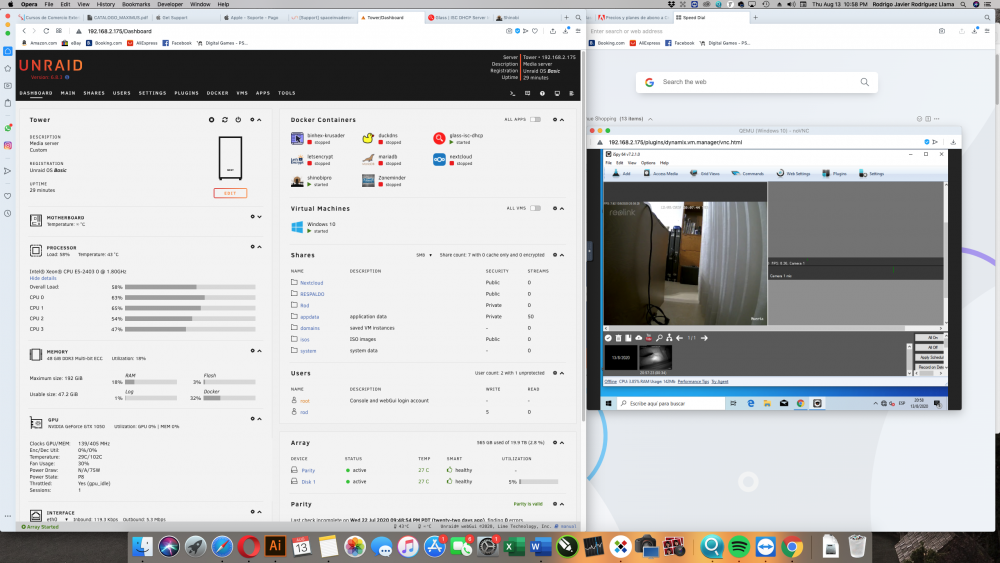Viewport: 1000px width, 563px height.
Task: Click the Add button in iSpy toolbar
Action: coord(621,173)
